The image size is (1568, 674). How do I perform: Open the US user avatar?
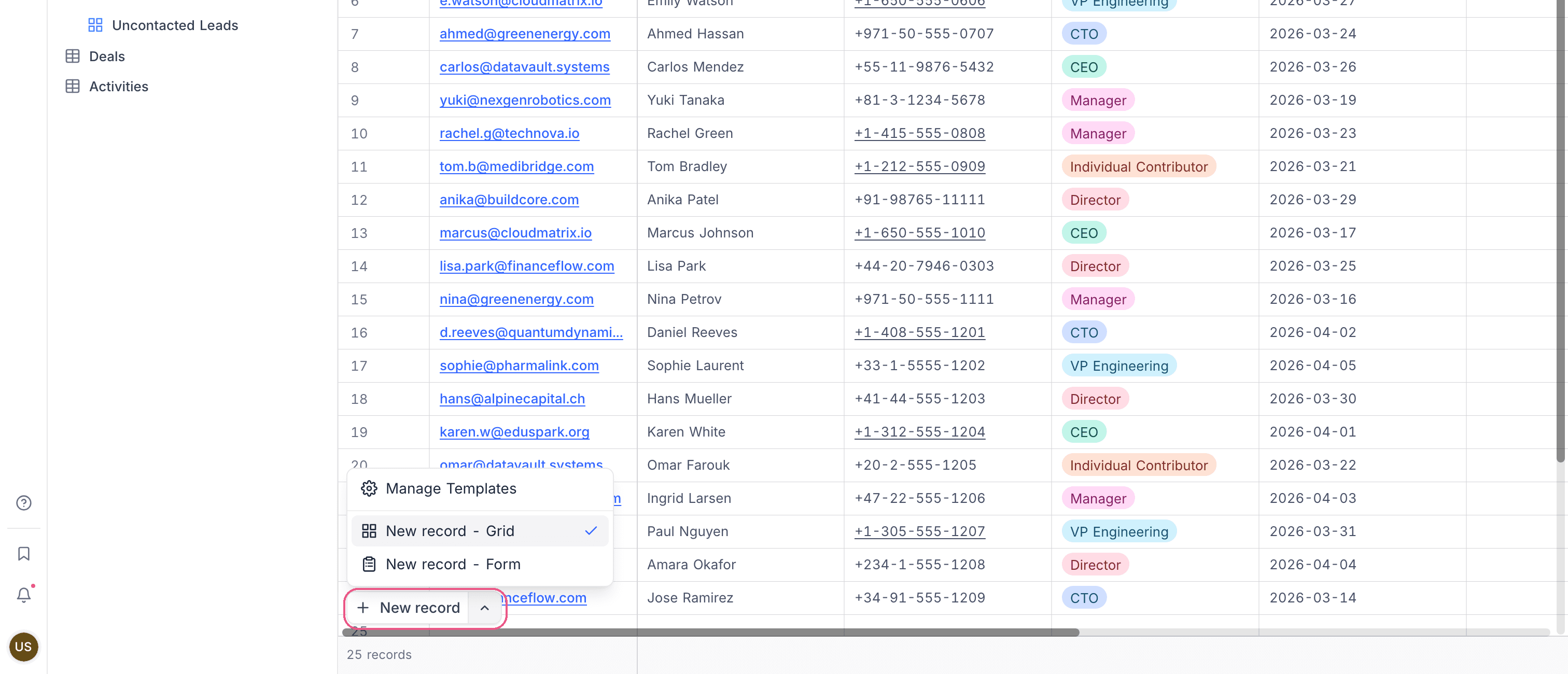point(24,646)
